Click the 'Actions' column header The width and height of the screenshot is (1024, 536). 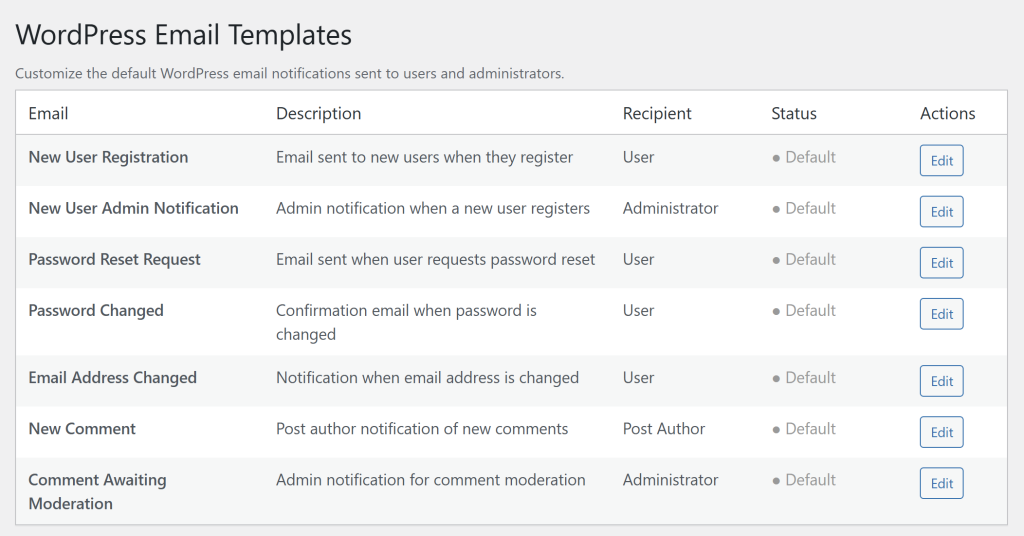pos(948,114)
